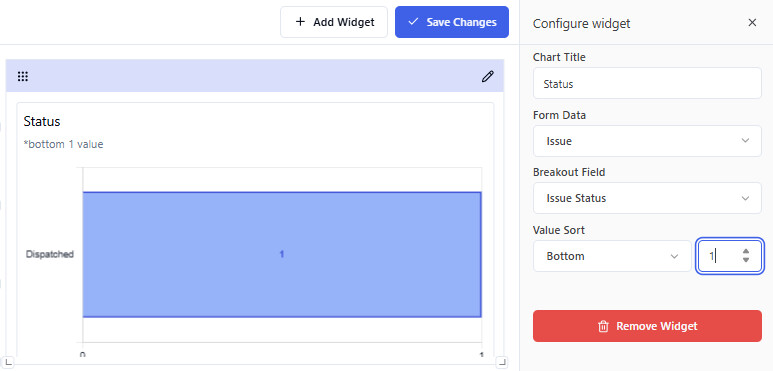Open the Form Data dropdown showing Issue
This screenshot has width=773, height=371.
coord(647,141)
